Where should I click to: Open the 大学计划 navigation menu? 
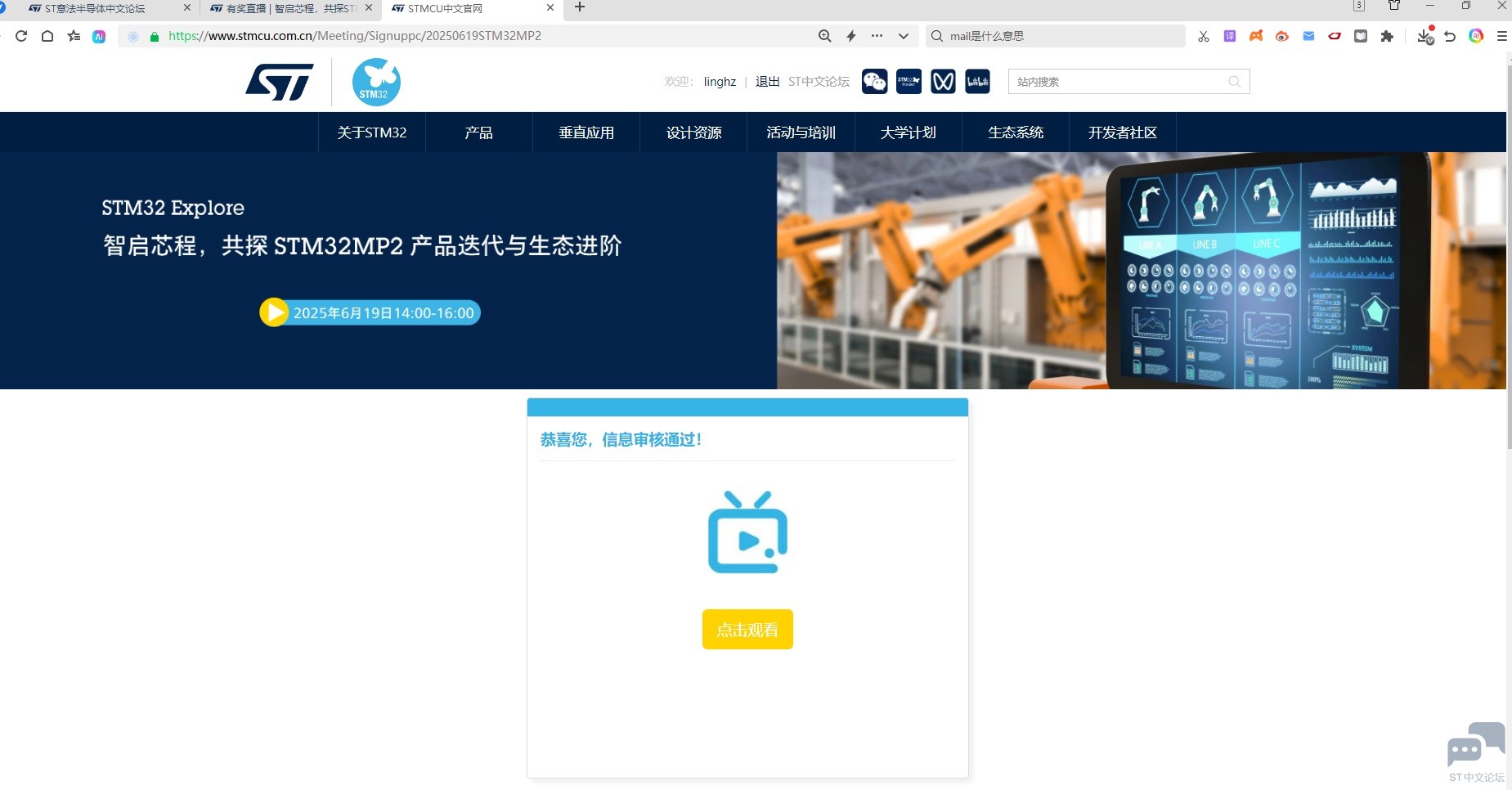click(909, 132)
